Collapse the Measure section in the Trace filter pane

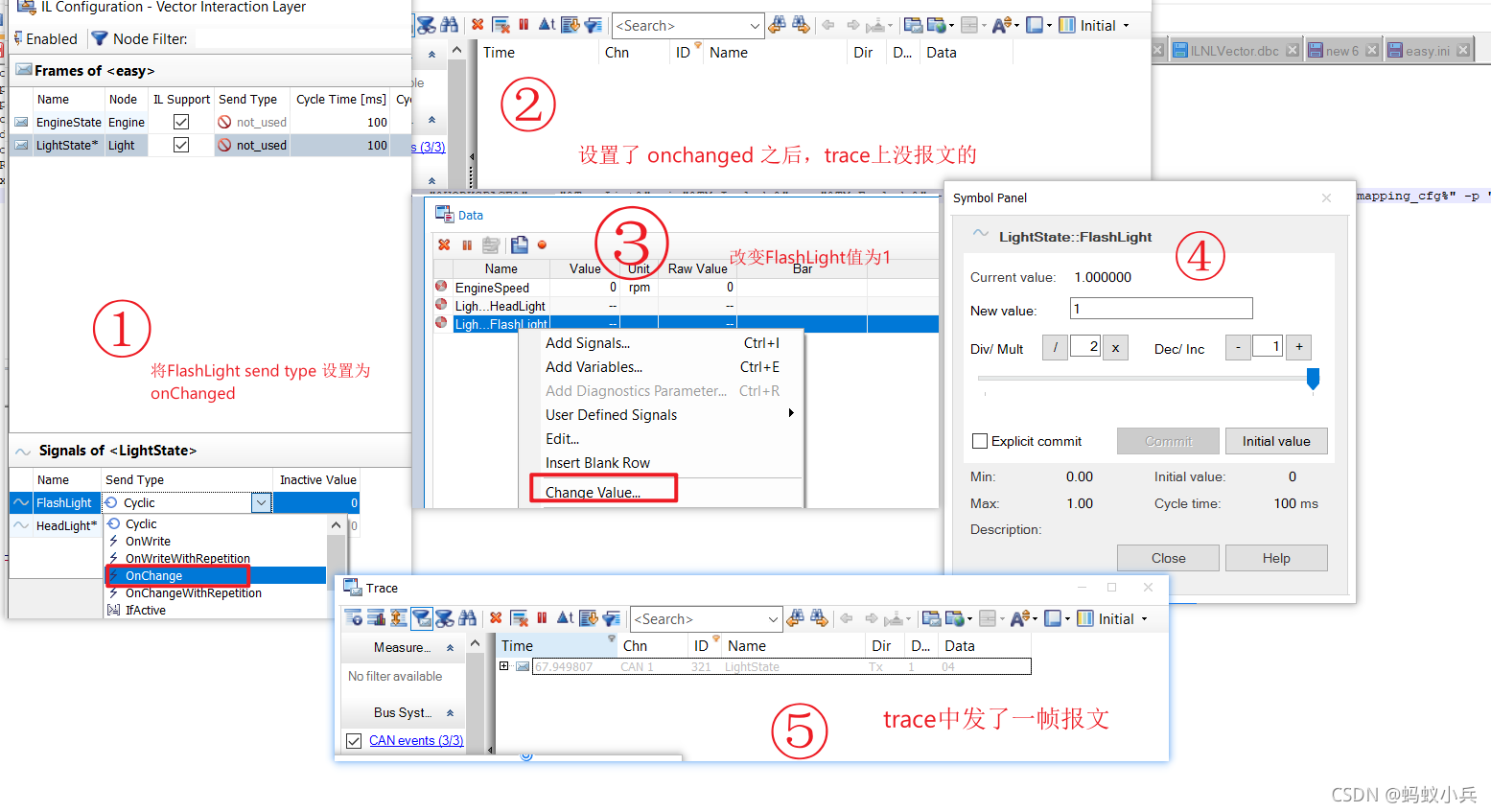pos(450,648)
